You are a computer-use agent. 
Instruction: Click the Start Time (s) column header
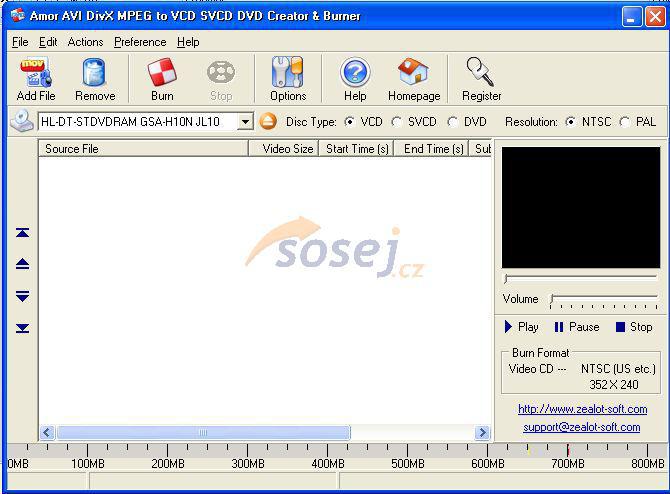356,148
